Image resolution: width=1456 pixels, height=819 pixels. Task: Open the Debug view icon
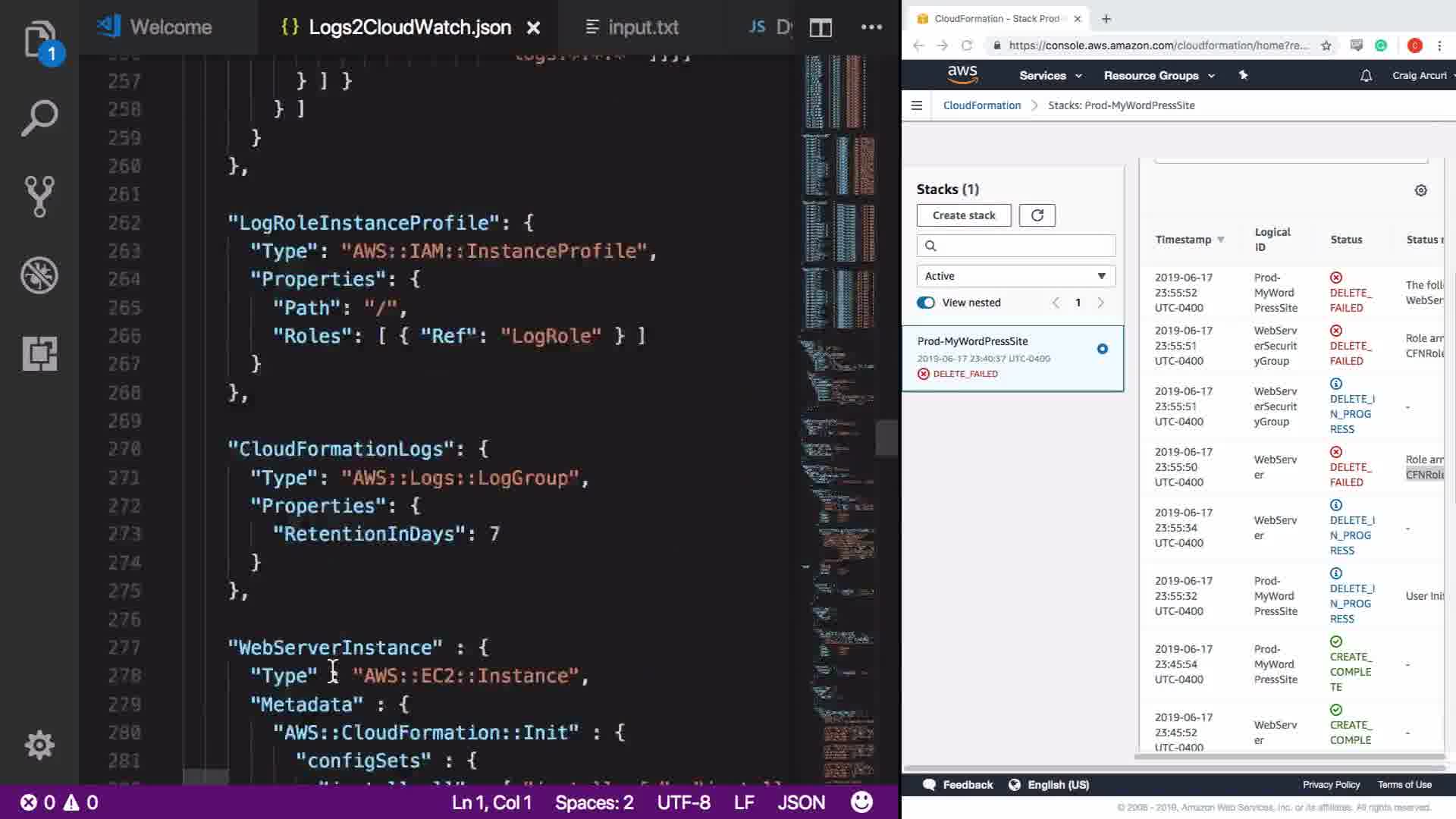click(x=39, y=275)
